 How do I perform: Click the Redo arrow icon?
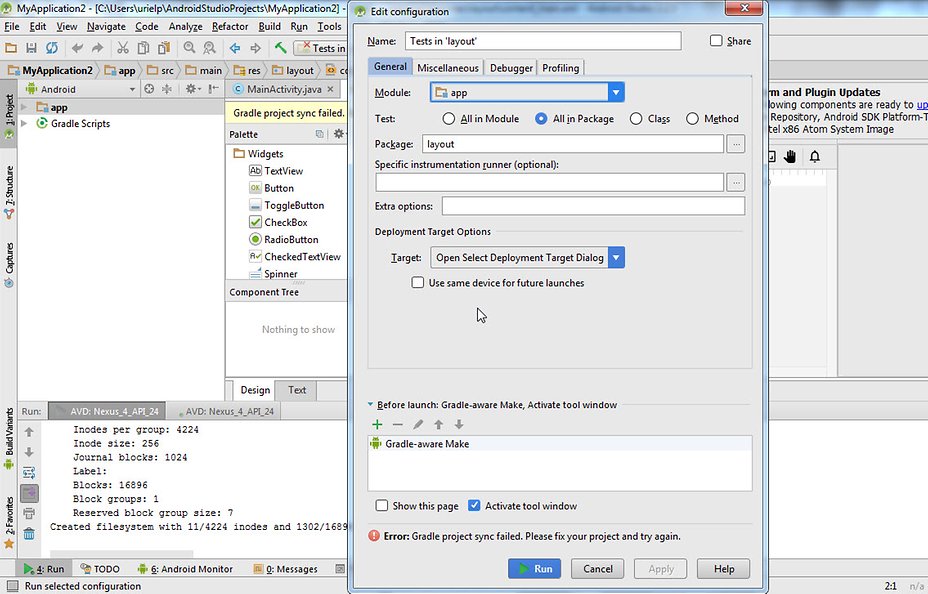[98, 48]
